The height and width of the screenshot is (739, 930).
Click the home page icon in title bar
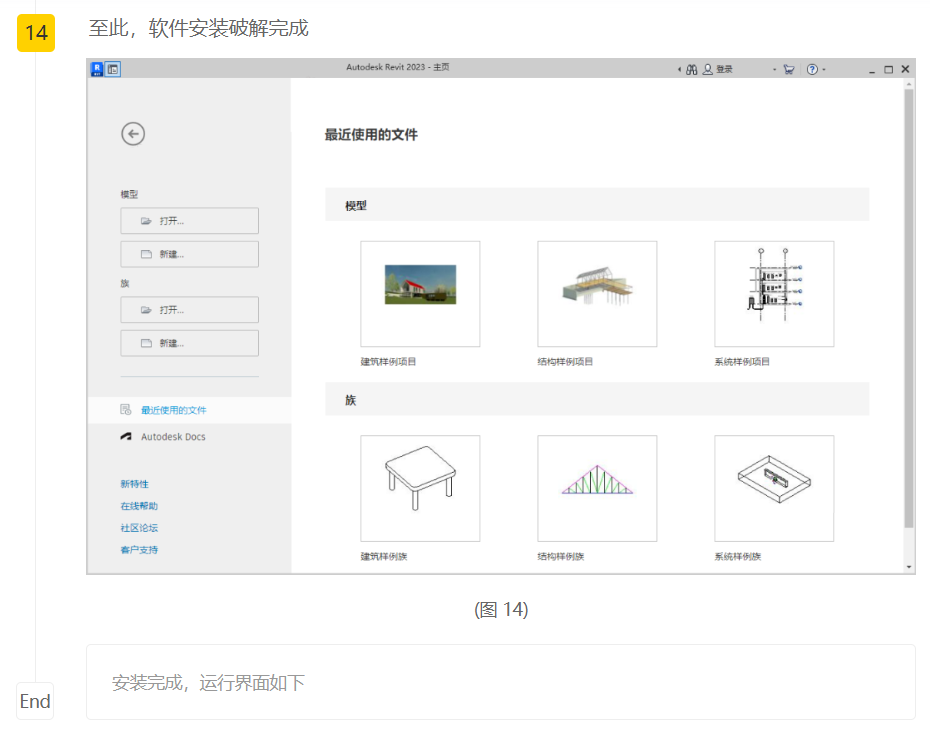pos(113,69)
